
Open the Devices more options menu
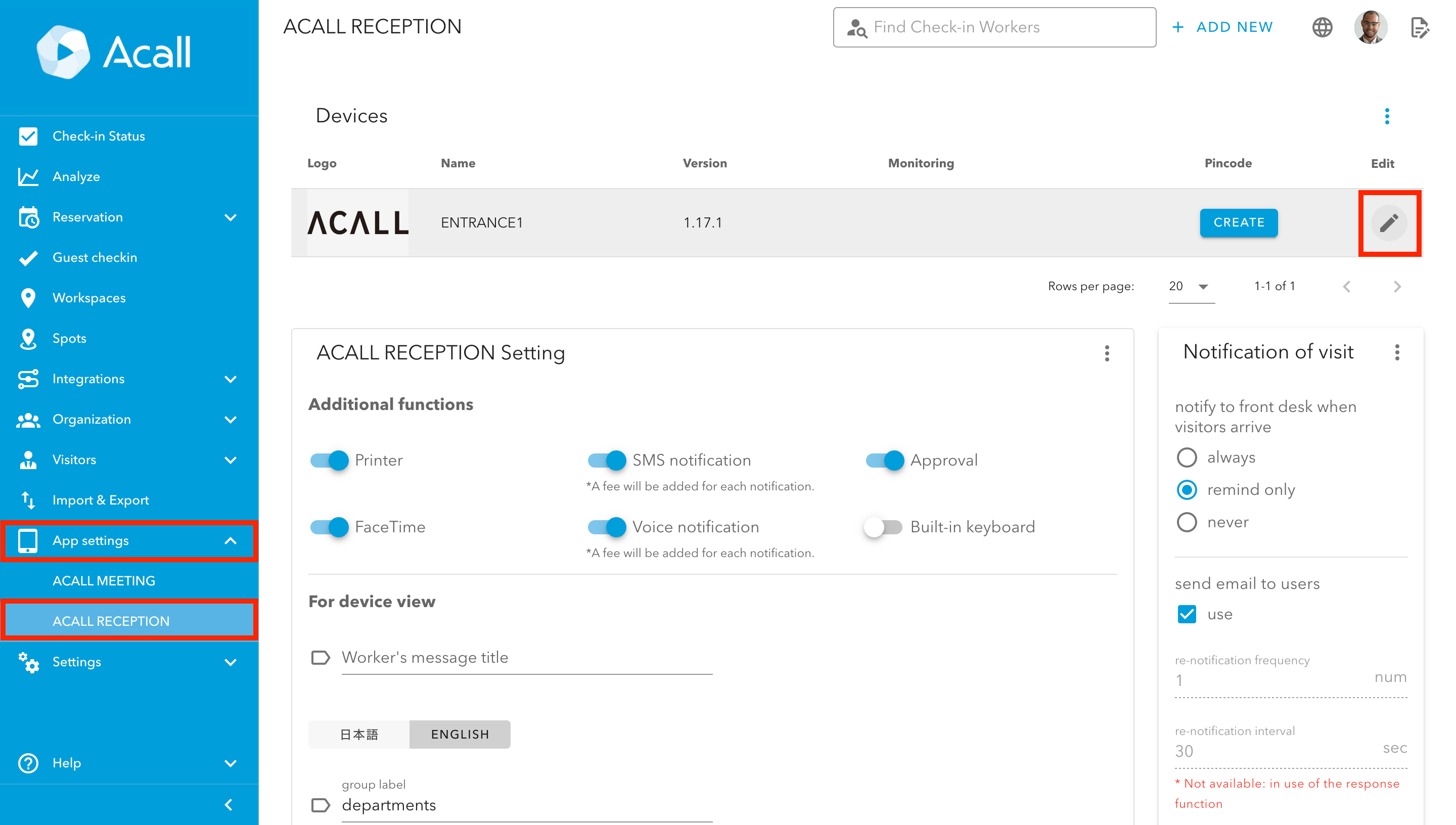point(1386,116)
